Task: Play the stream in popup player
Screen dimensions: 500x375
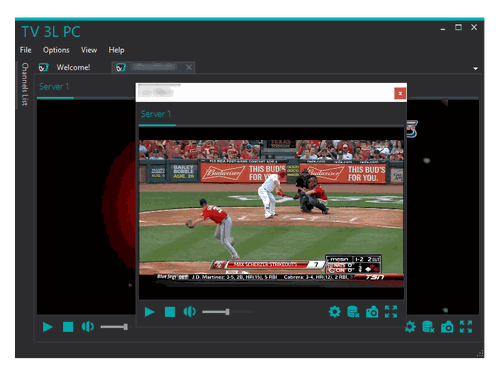Action: click(x=150, y=312)
